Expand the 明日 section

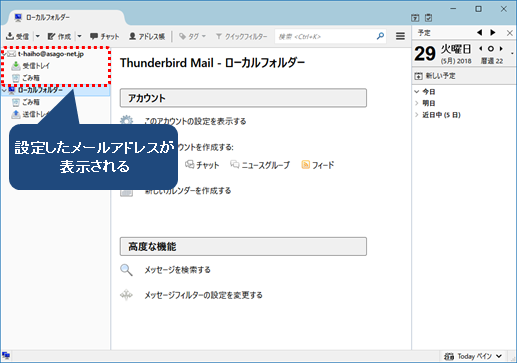click(x=417, y=103)
